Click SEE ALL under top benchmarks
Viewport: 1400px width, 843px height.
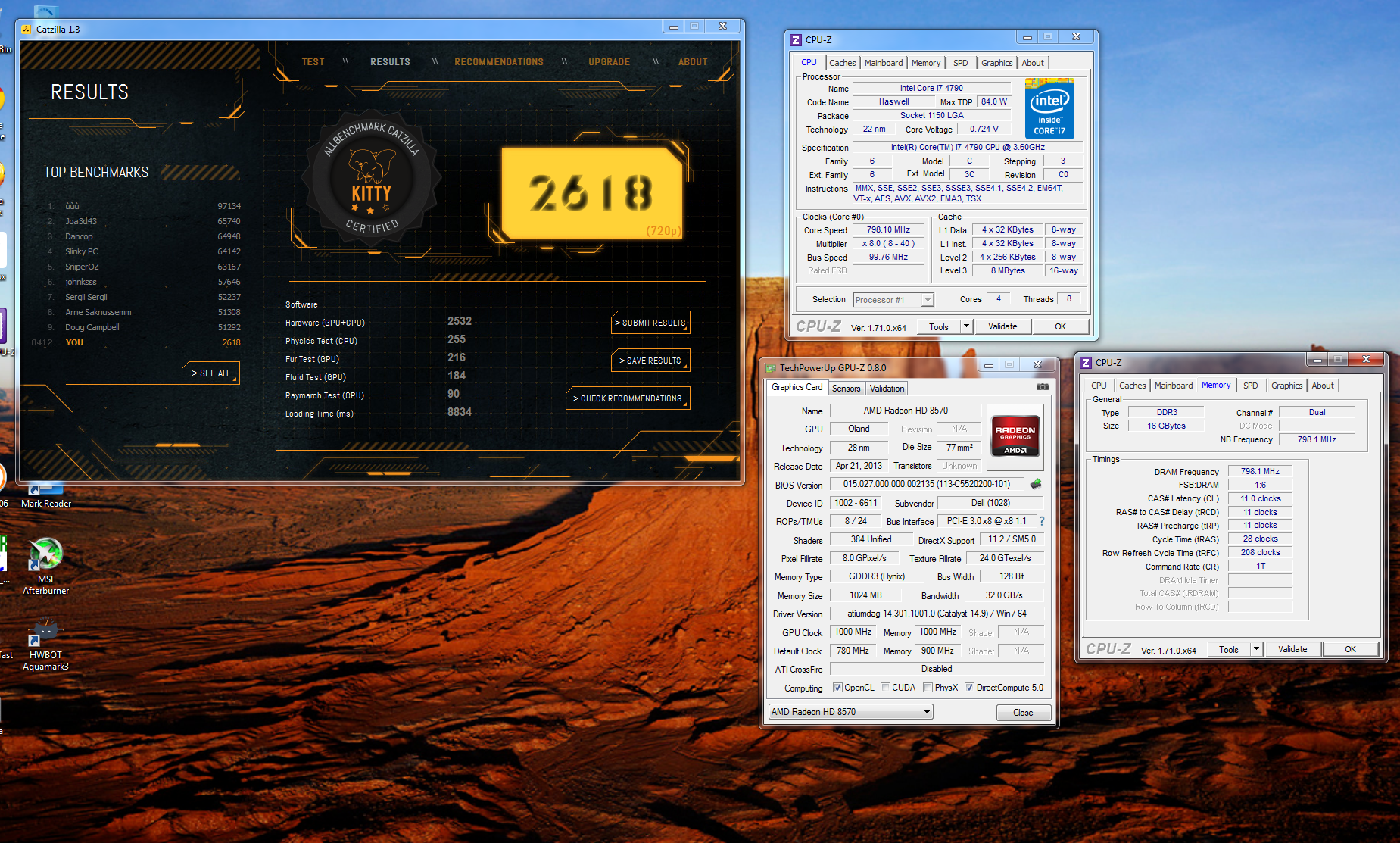(210, 373)
